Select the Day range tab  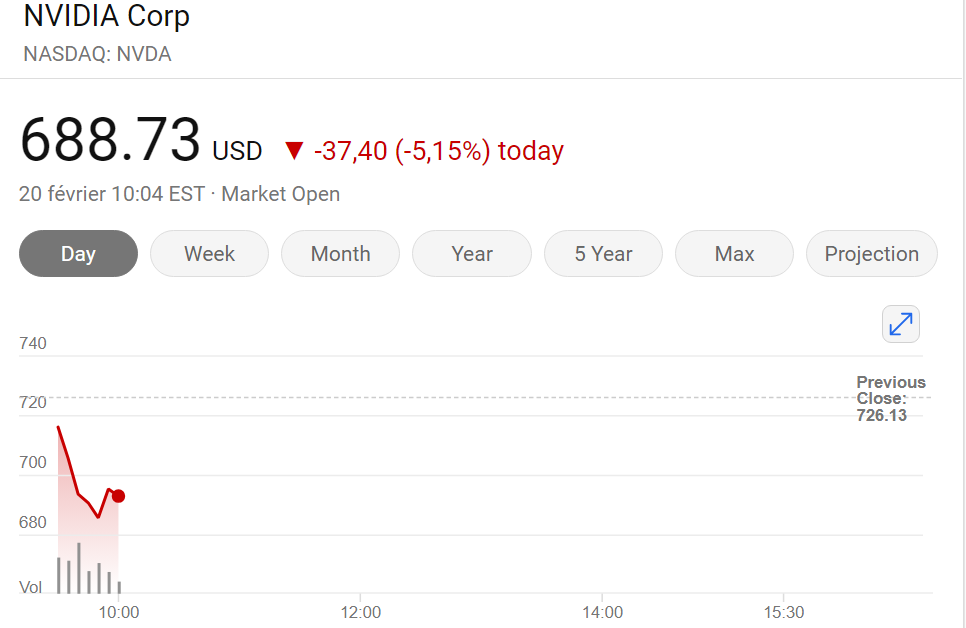click(x=78, y=254)
